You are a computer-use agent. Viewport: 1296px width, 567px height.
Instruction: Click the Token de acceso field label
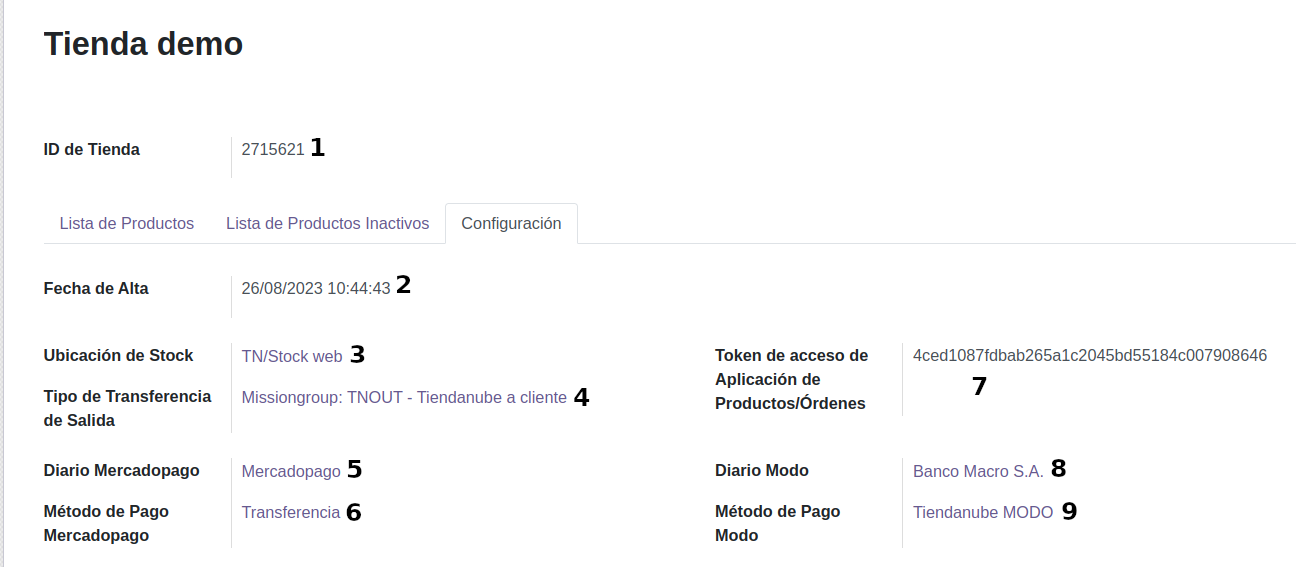791,379
